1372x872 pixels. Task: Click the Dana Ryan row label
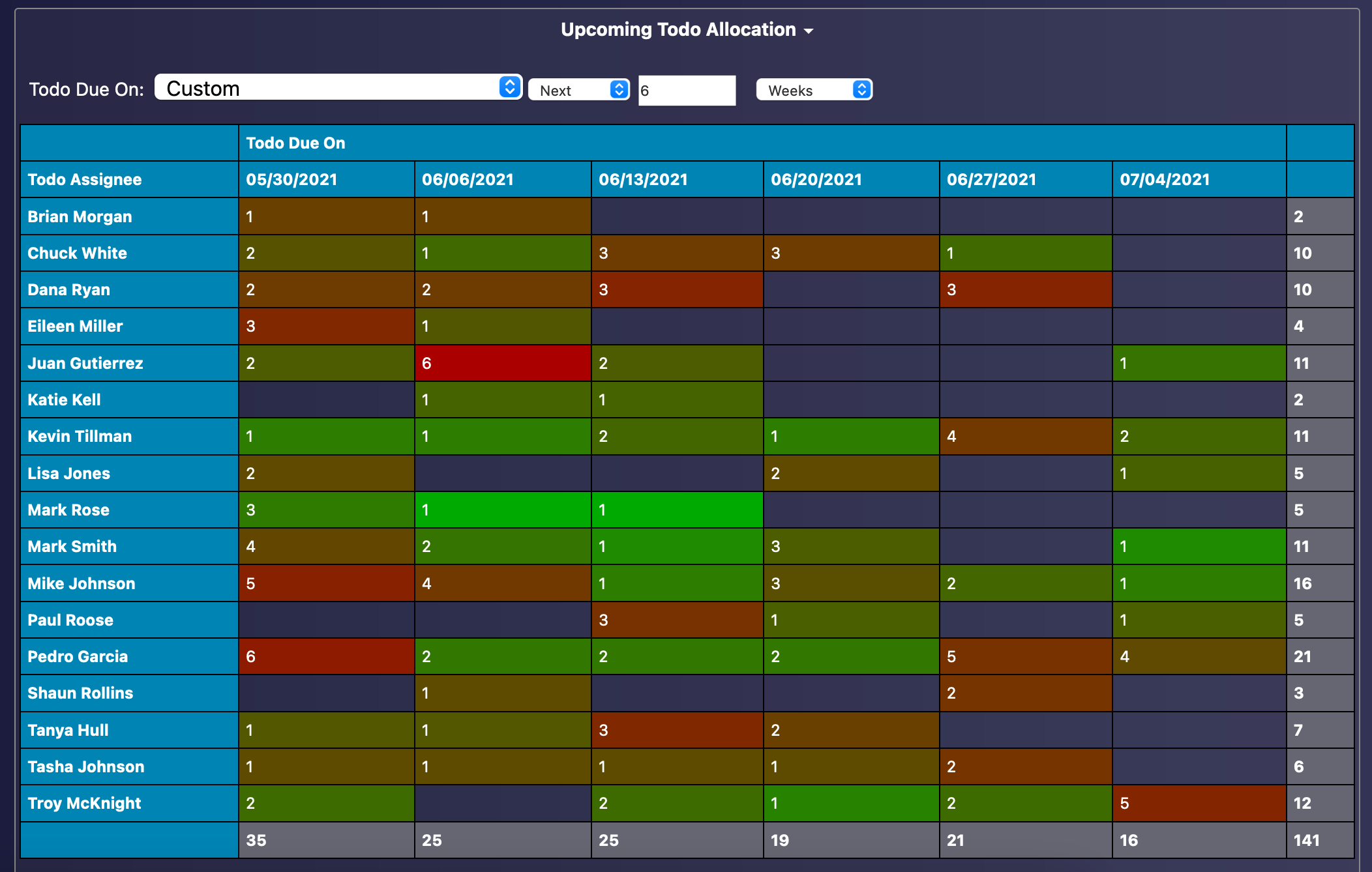point(129,289)
